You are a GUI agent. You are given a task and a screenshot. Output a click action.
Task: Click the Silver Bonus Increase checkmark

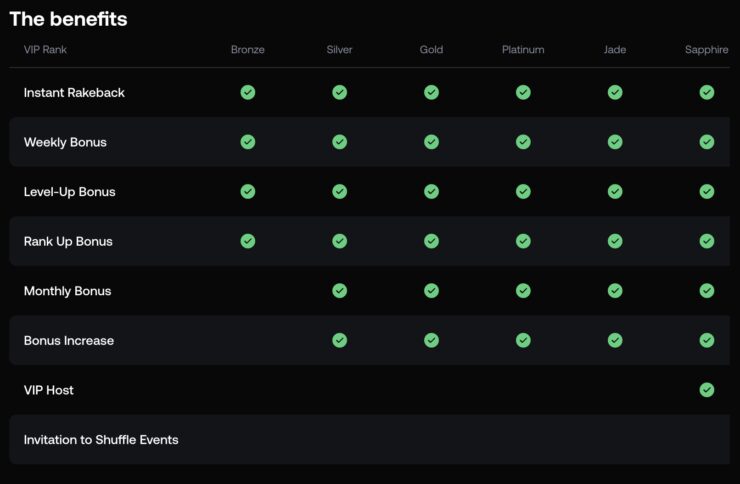click(x=340, y=340)
